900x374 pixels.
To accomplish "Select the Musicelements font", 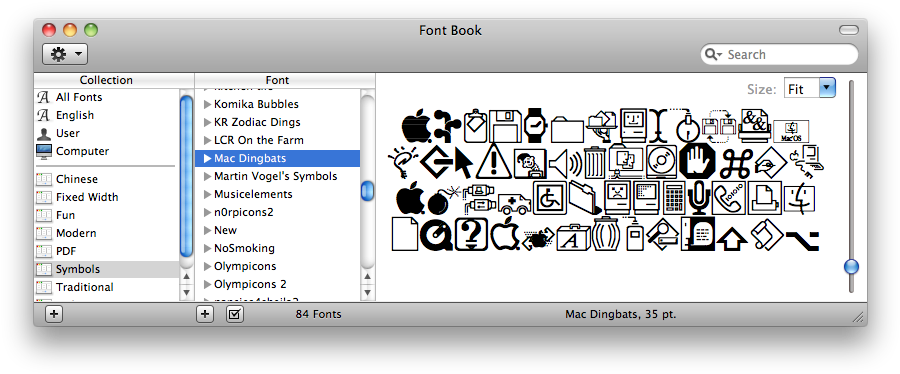I will point(253,194).
